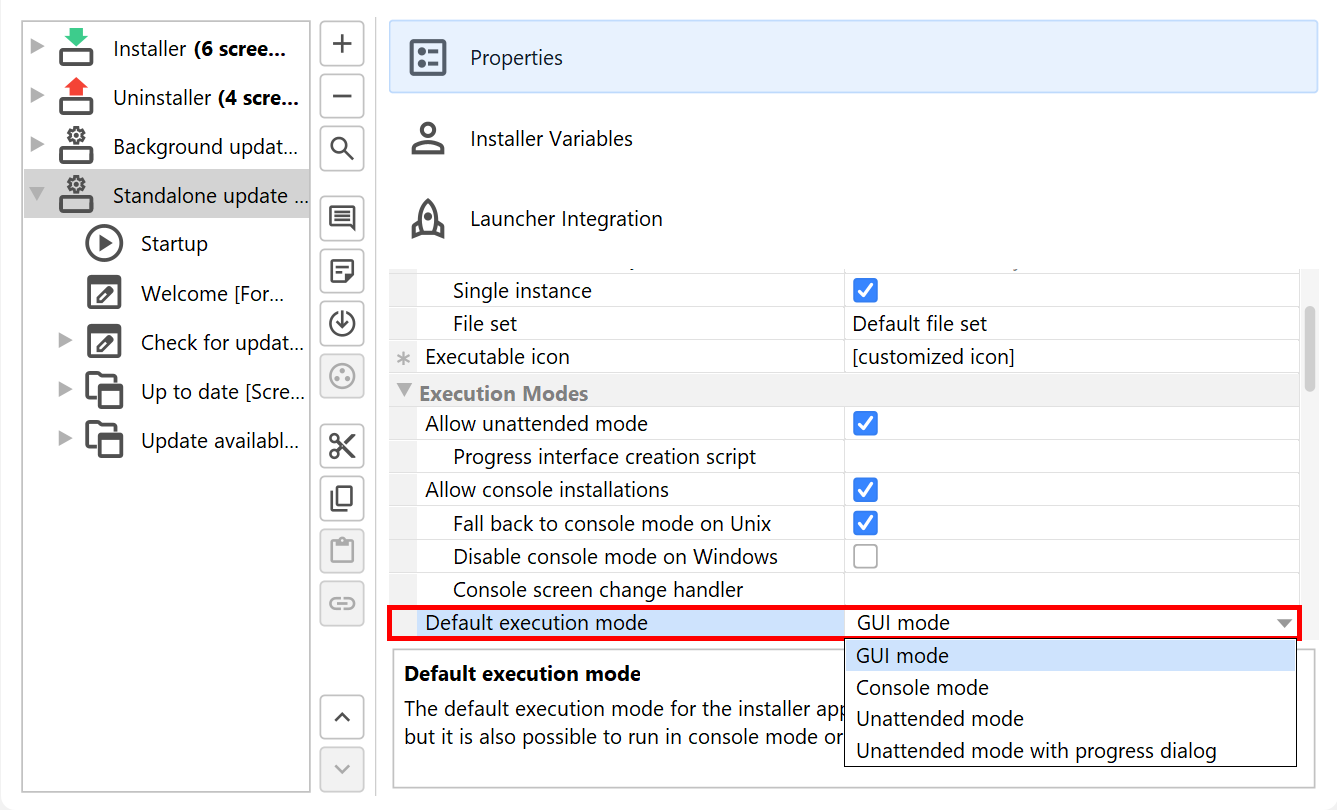The height and width of the screenshot is (810, 1337).
Task: Expand the Check for updates node
Action: [66, 340]
